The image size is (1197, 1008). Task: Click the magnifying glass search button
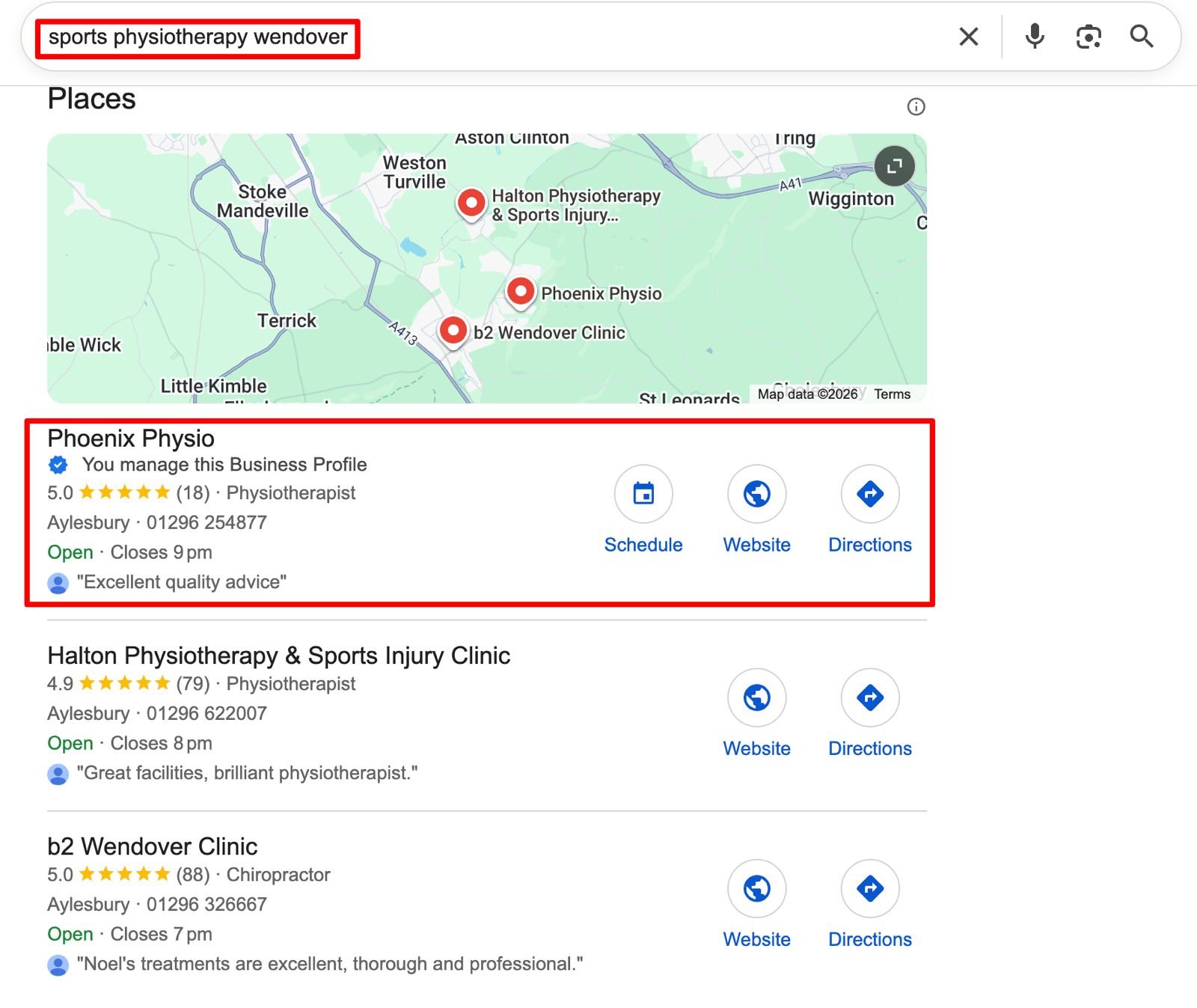(x=1141, y=37)
